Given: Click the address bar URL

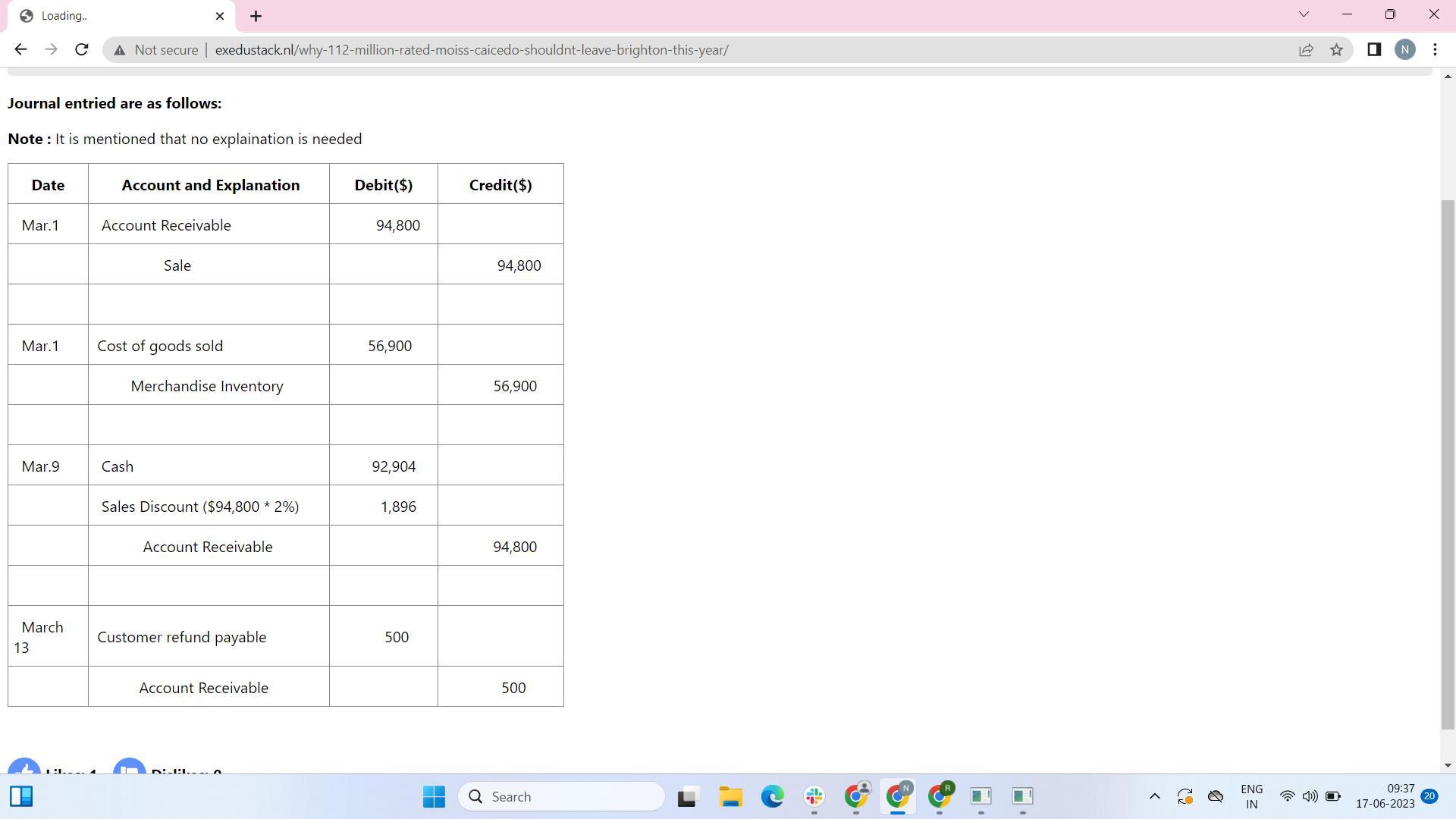Looking at the screenshot, I should pos(472,50).
